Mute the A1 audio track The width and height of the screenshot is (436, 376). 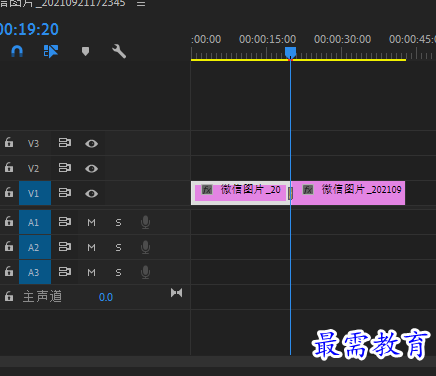coord(91,222)
